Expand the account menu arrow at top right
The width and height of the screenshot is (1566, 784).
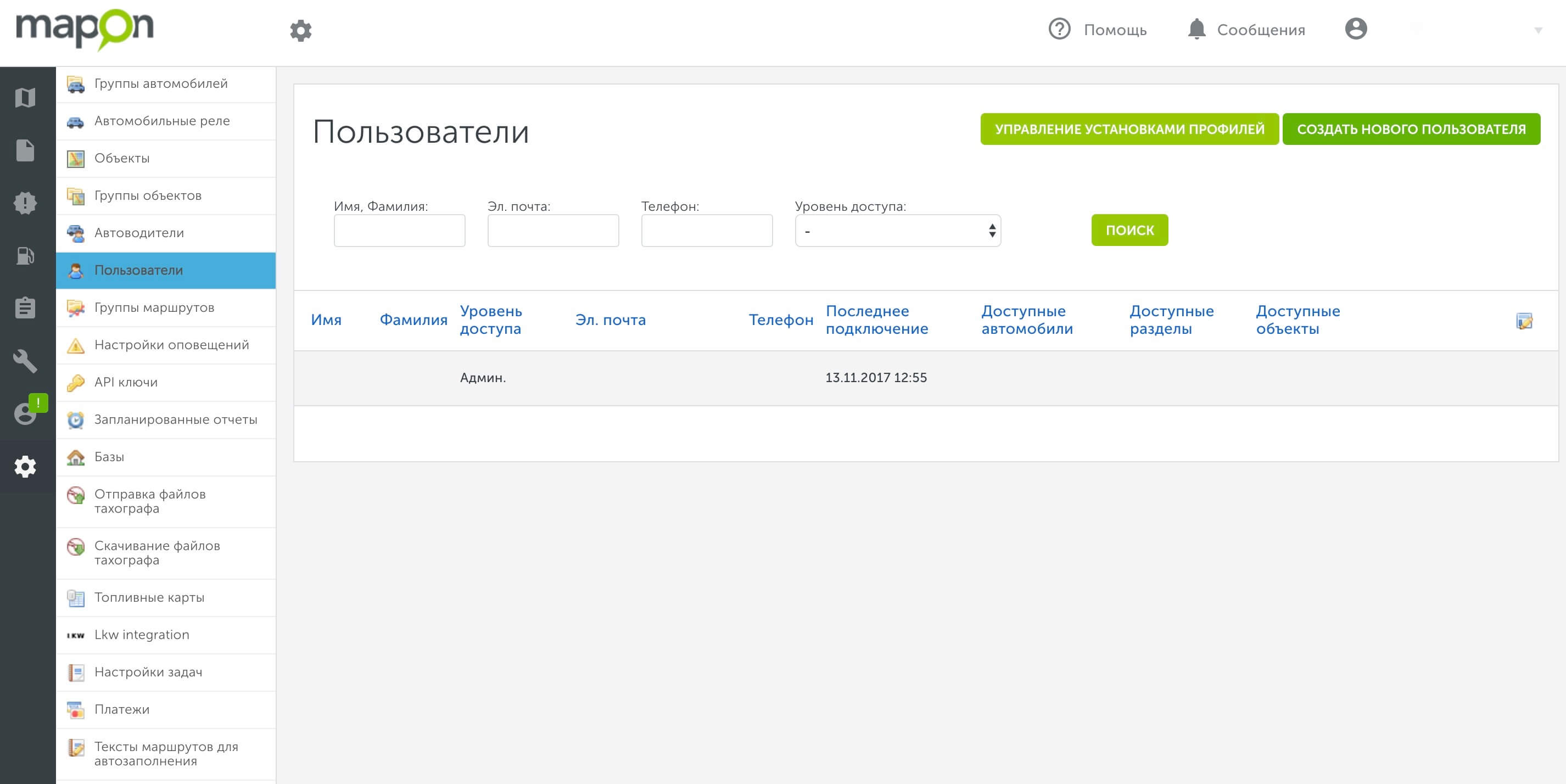tap(1538, 30)
